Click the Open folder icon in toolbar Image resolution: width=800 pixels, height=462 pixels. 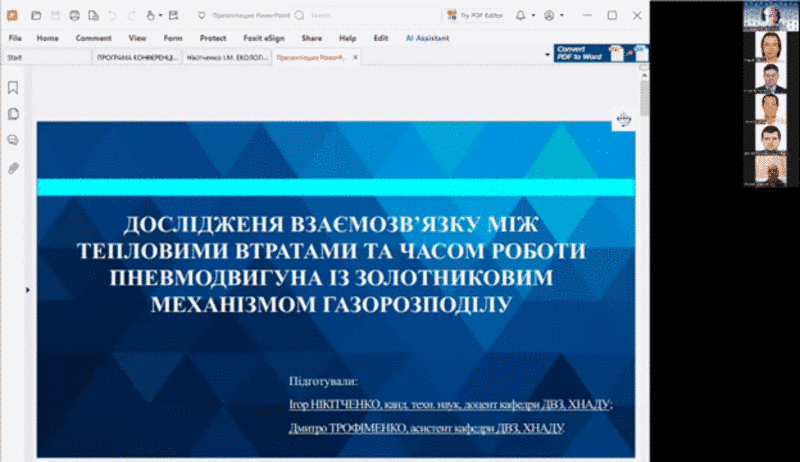coord(36,16)
